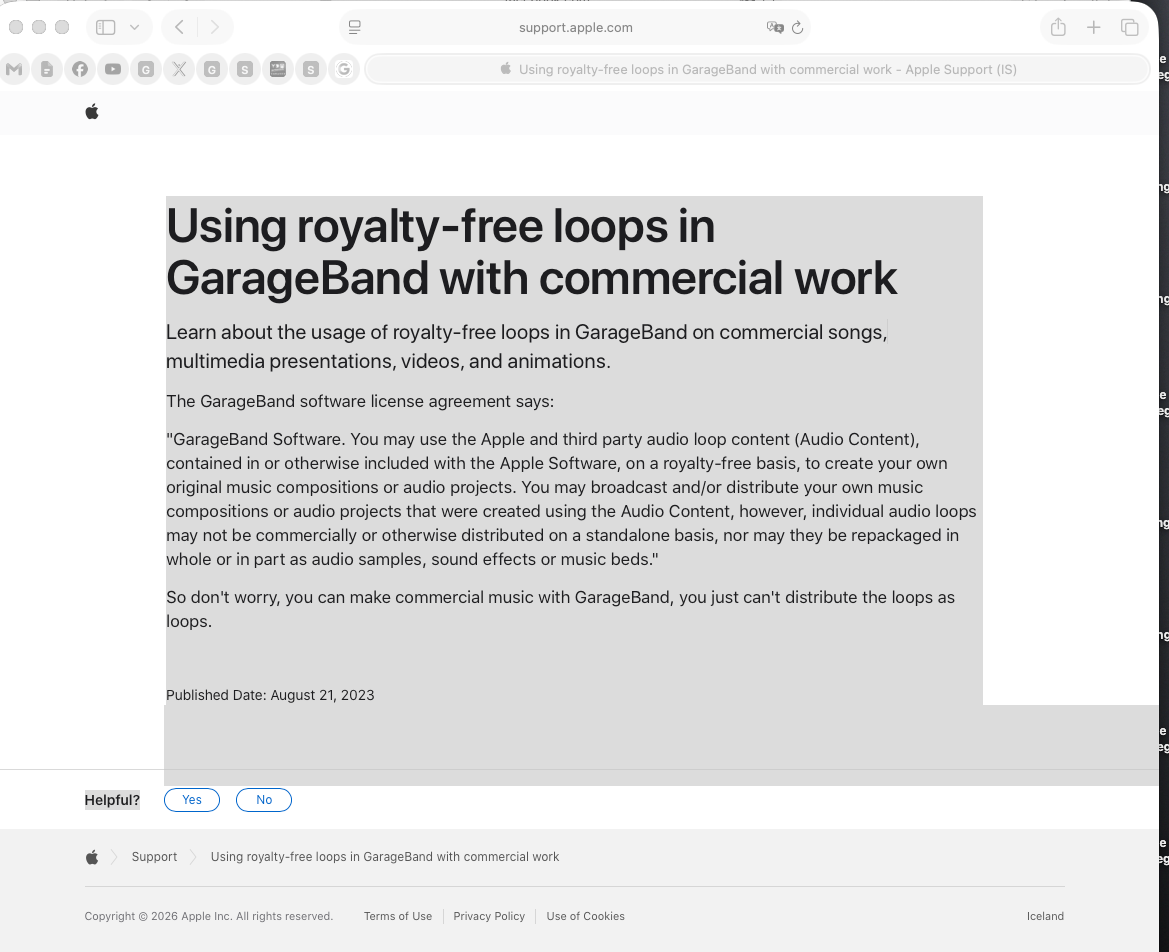Open the YouTube pinned tab

113,69
